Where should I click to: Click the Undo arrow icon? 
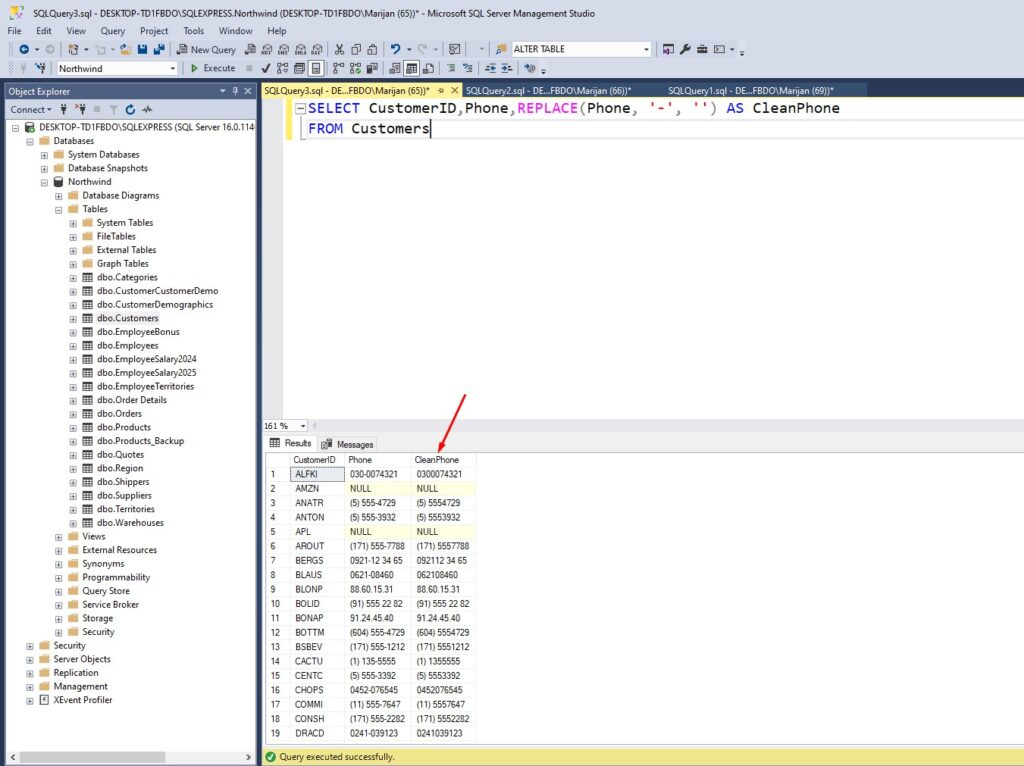pos(395,49)
